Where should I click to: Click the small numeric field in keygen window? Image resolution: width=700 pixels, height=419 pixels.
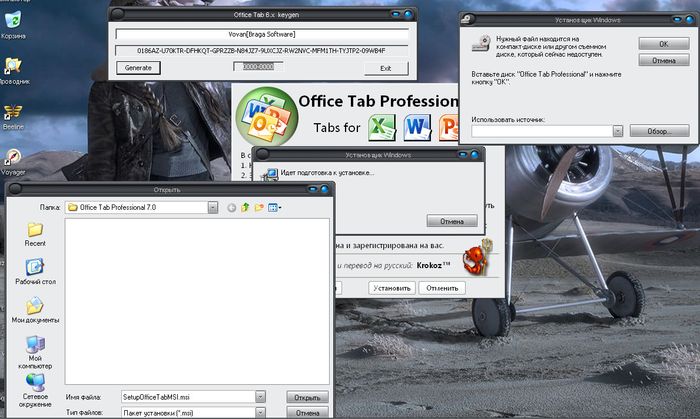click(x=258, y=67)
